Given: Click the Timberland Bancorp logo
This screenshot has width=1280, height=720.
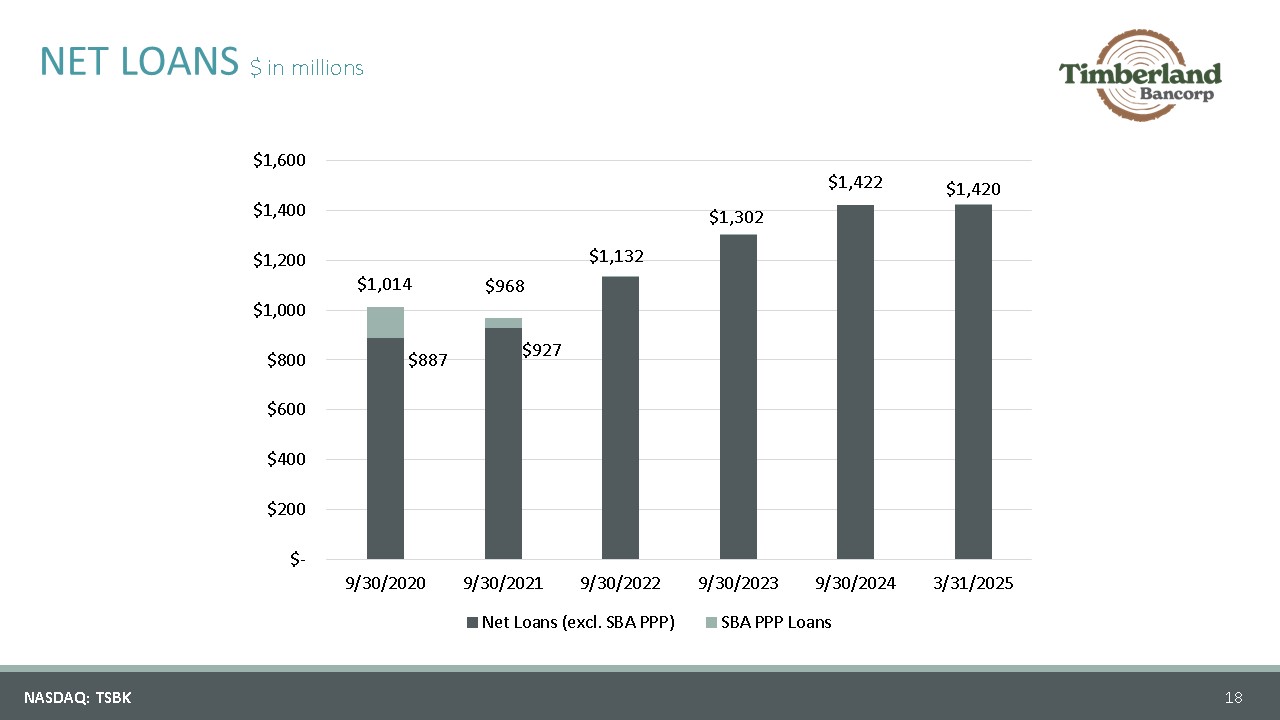Looking at the screenshot, I should (x=1140, y=76).
